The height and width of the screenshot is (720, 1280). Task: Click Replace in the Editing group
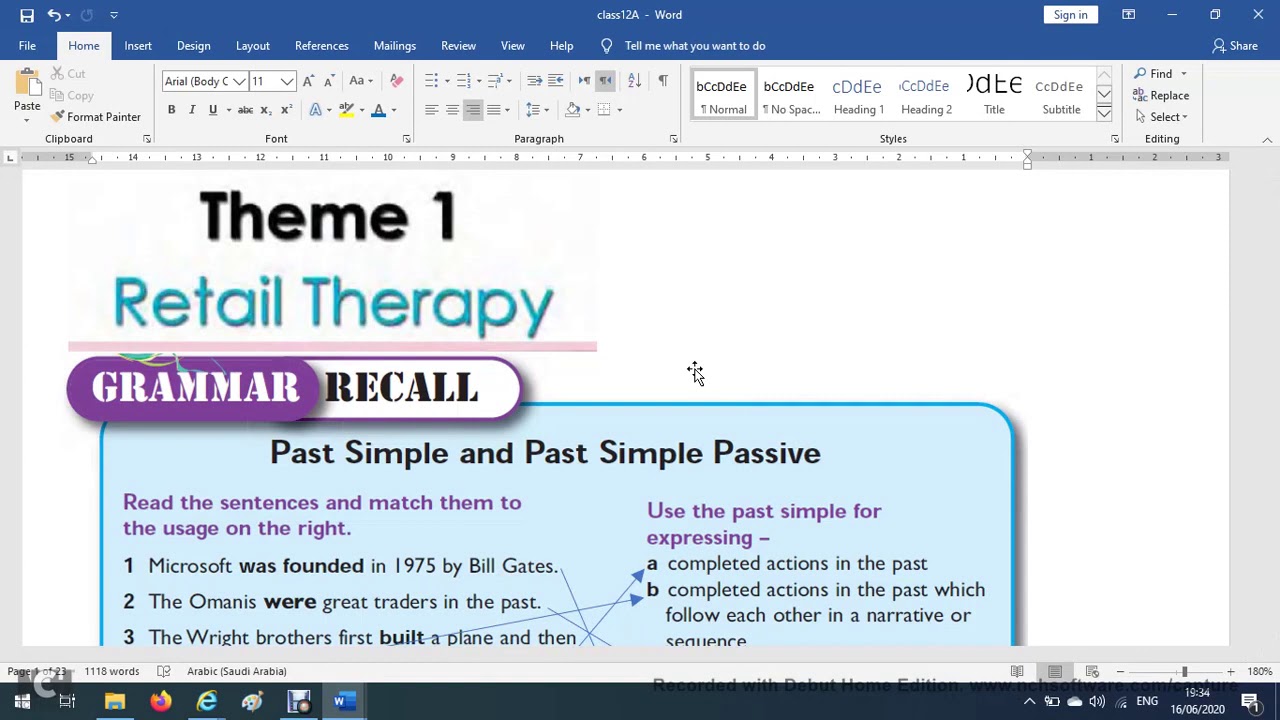(x=1161, y=96)
